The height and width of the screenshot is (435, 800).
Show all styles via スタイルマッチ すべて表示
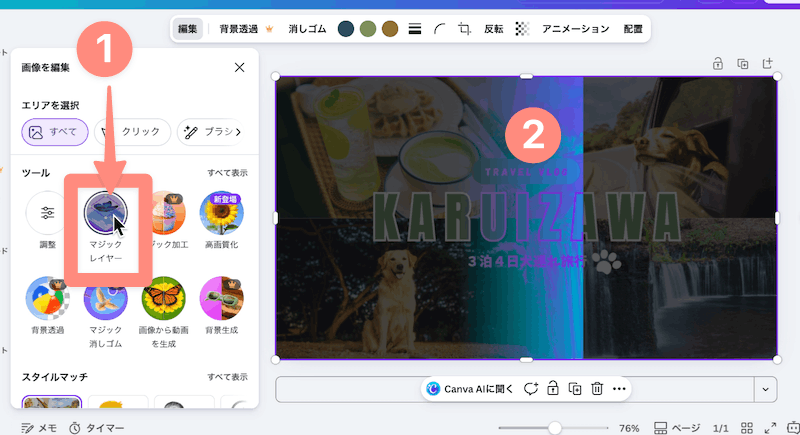[227, 377]
